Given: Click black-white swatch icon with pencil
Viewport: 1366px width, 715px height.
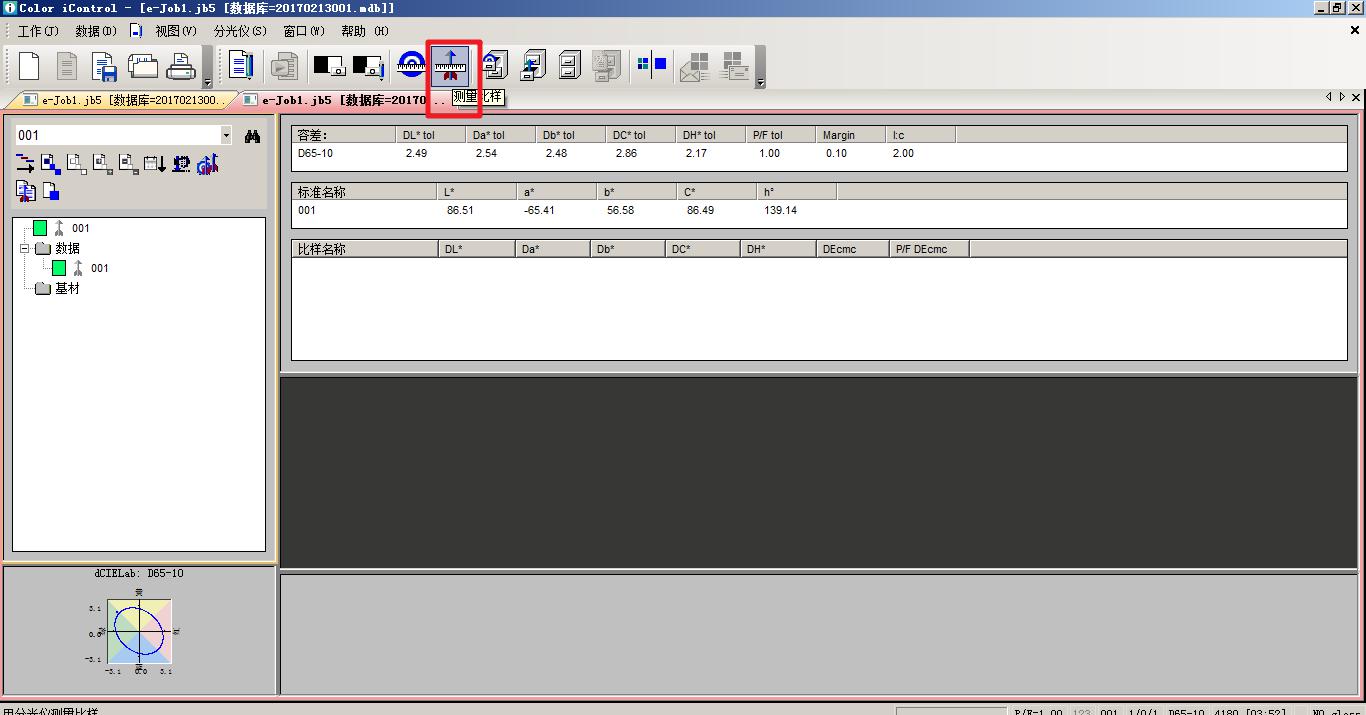Looking at the screenshot, I should coord(369,66).
